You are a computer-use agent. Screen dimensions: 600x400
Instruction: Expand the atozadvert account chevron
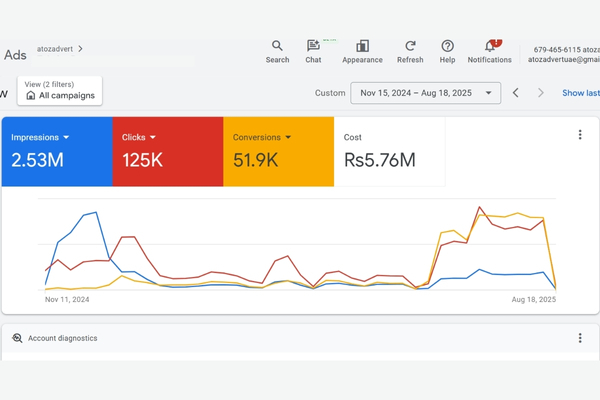coord(81,48)
